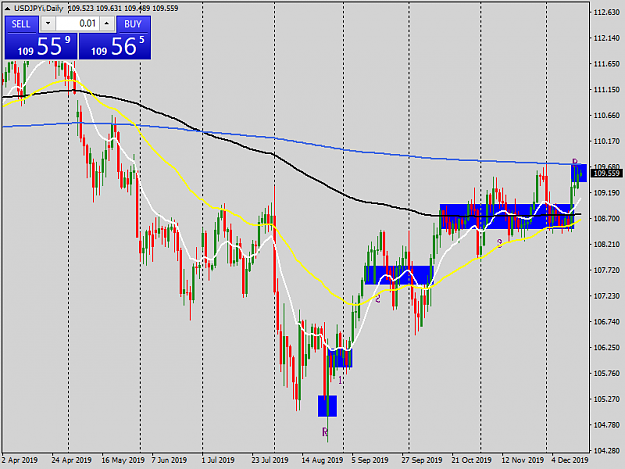Click the SELL button in one-click panel
Screen dimensions: 625x469
(21, 24)
